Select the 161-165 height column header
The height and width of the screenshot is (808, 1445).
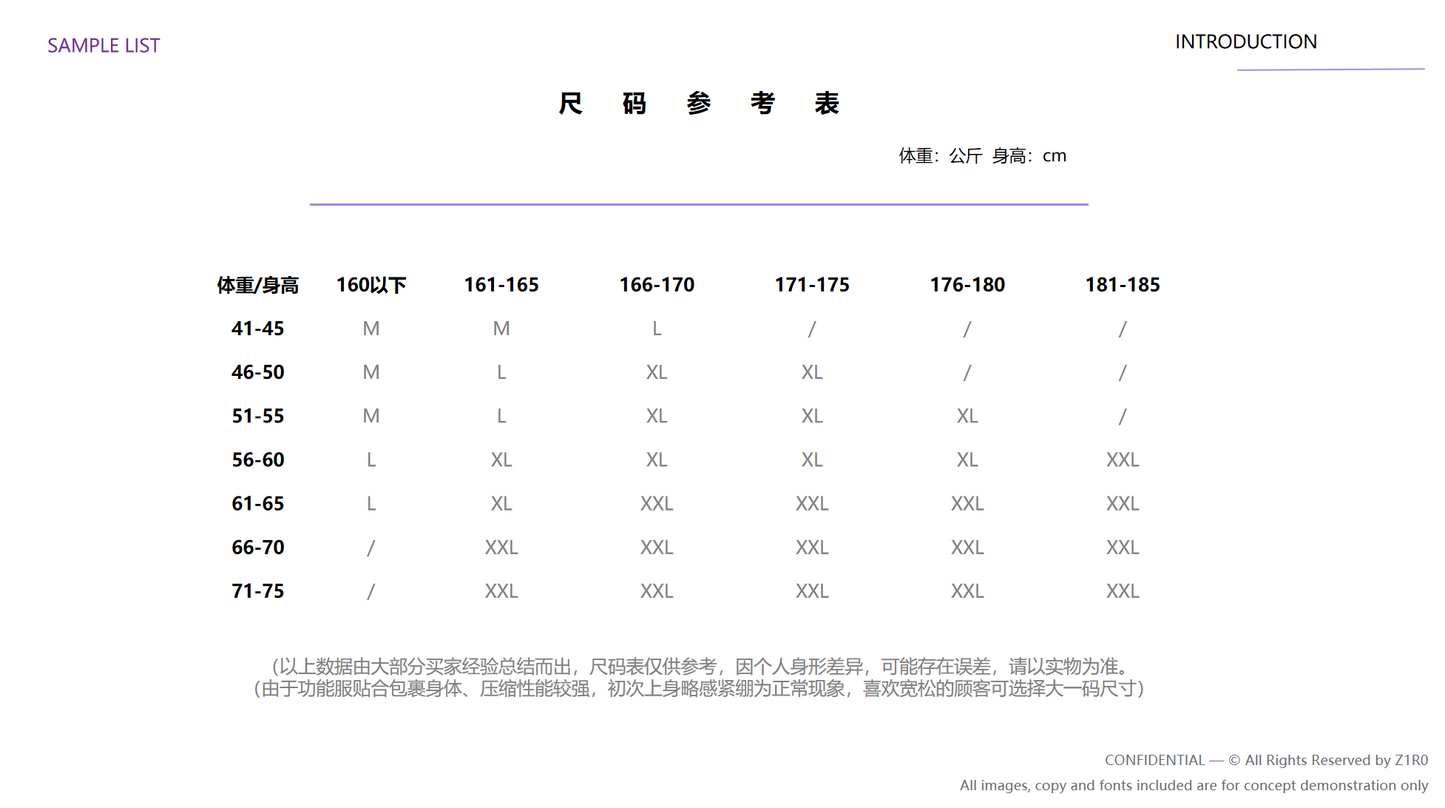[x=501, y=285]
